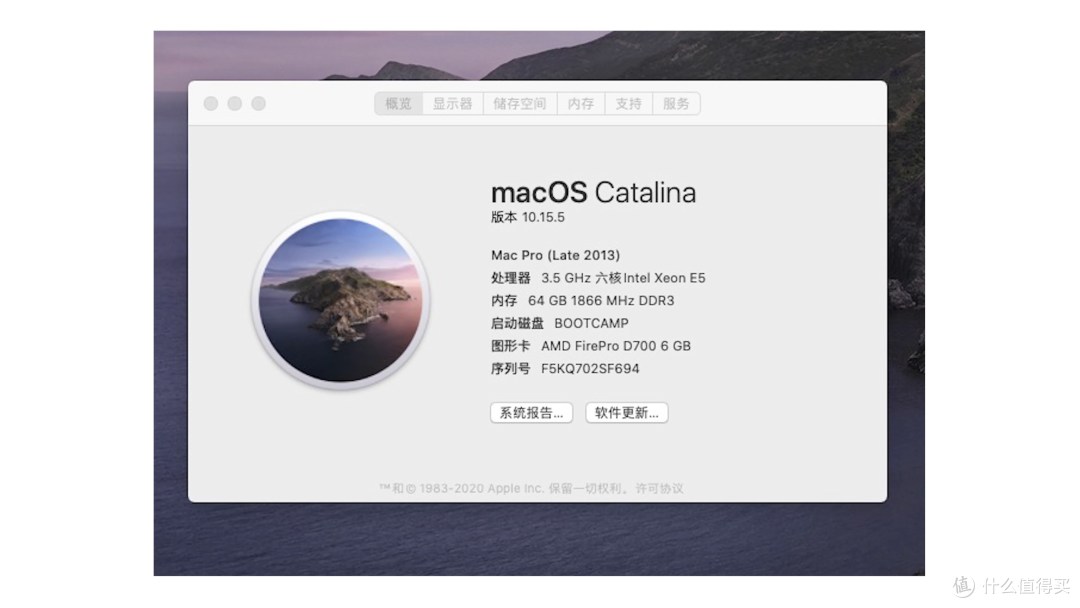Zoom the About This Mac window
1080x608 pixels.
258,103
